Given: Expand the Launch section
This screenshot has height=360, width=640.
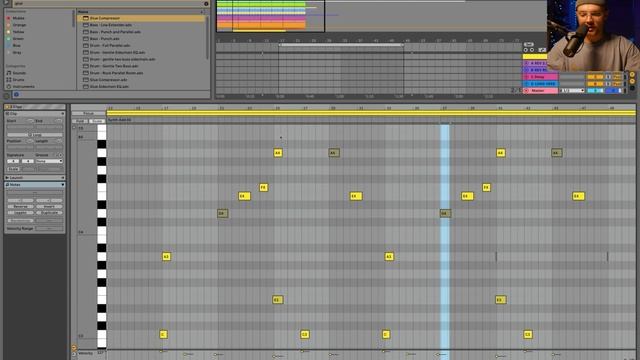Looking at the screenshot, I should [x=35, y=178].
